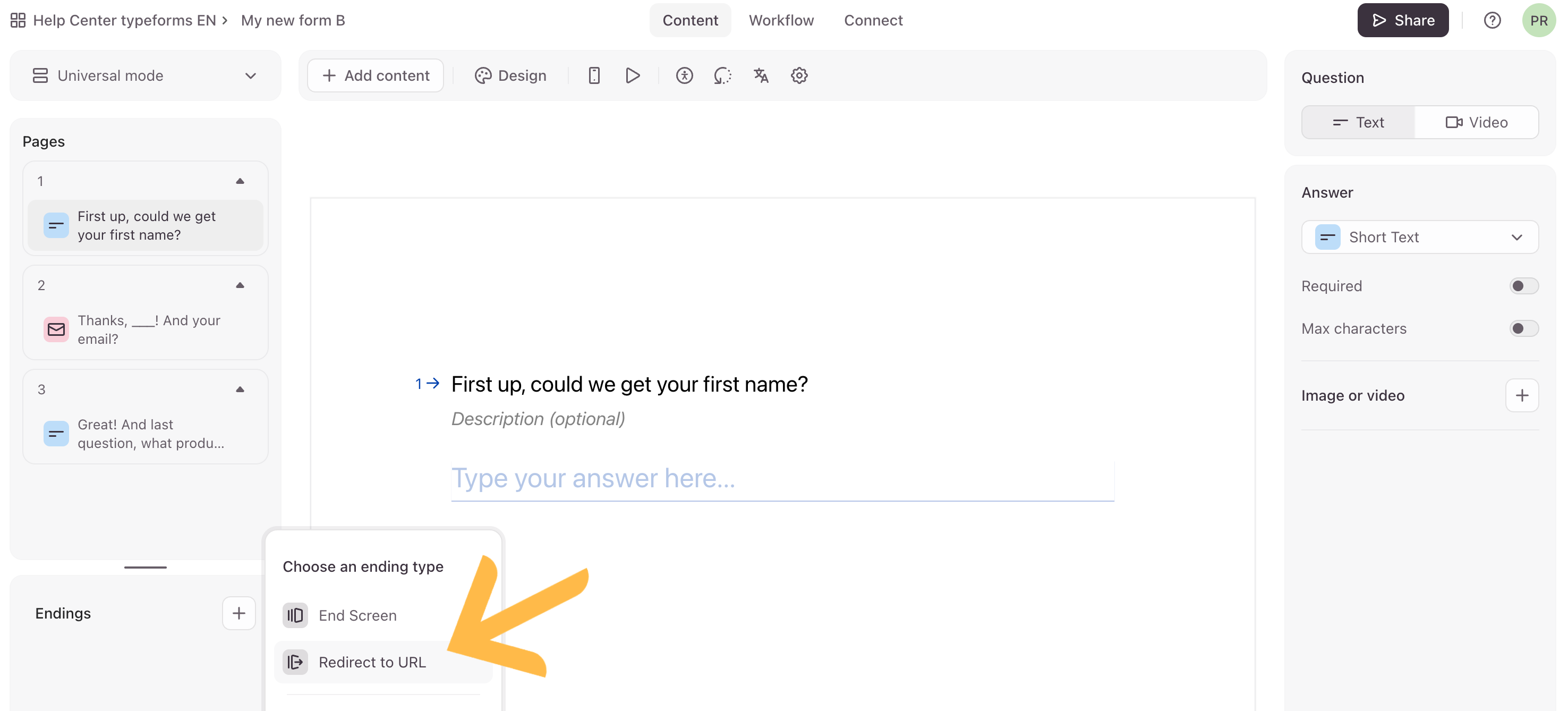Open form settings gear icon
The image size is (1568, 711).
[799, 75]
